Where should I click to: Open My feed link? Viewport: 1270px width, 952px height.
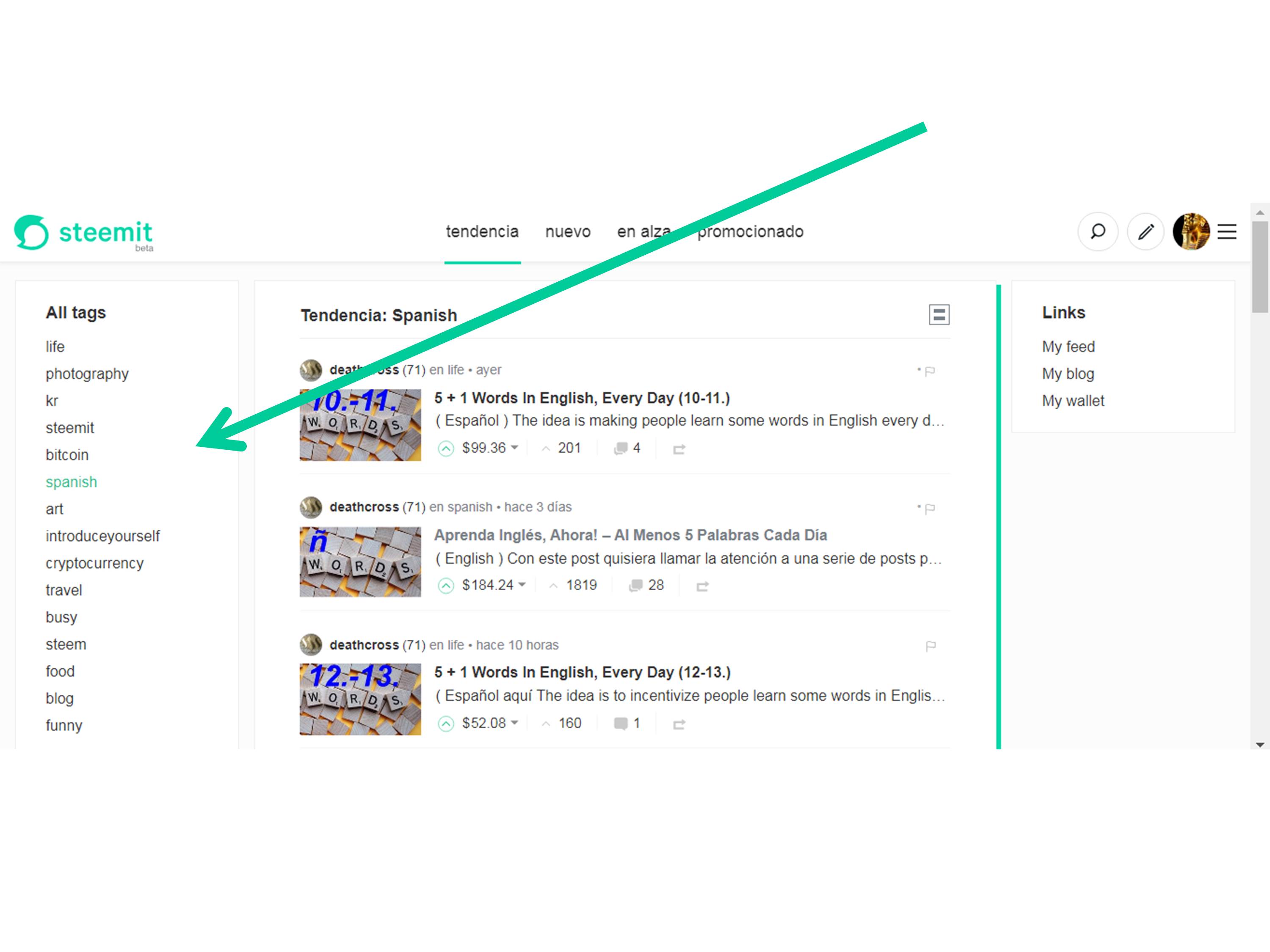click(x=1068, y=346)
